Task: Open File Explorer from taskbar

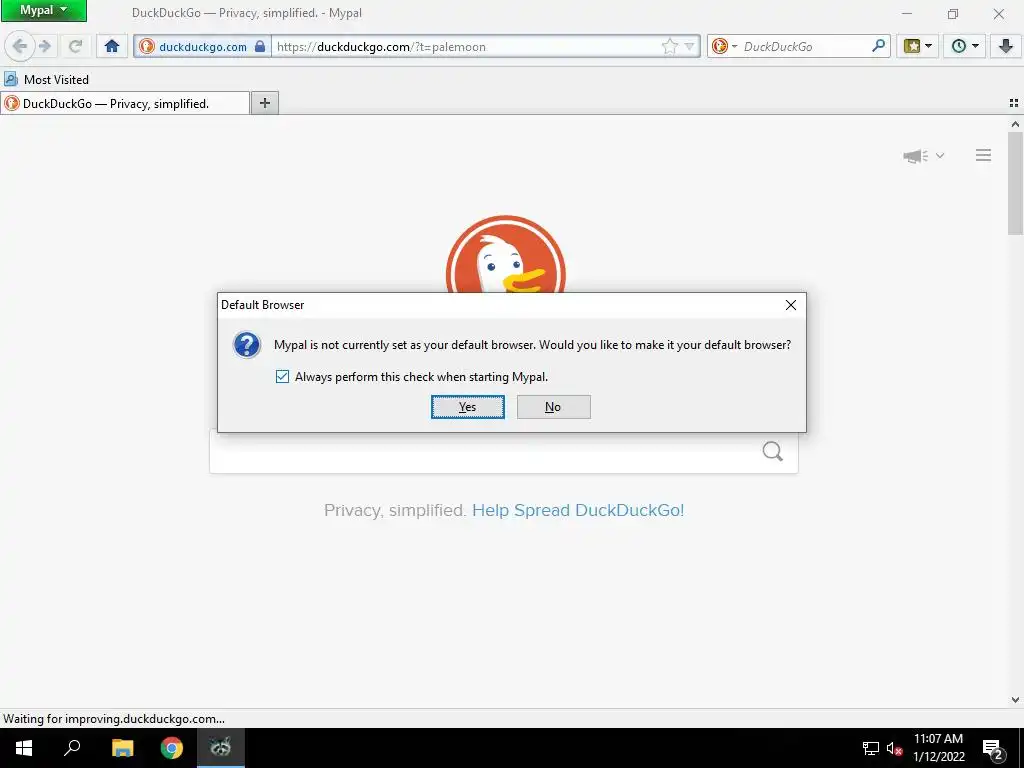Action: click(x=122, y=748)
